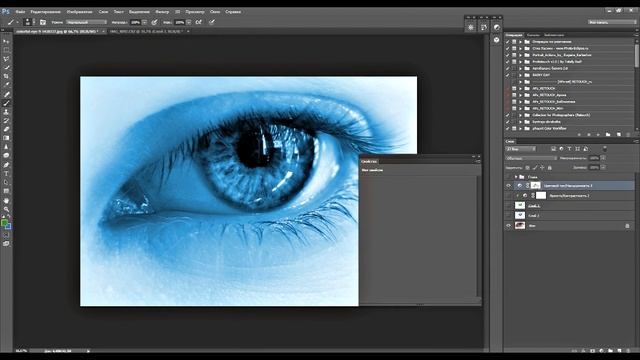Click the type layer filter icon
Image resolution: width=640 pixels, height=360 pixels.
click(569, 149)
